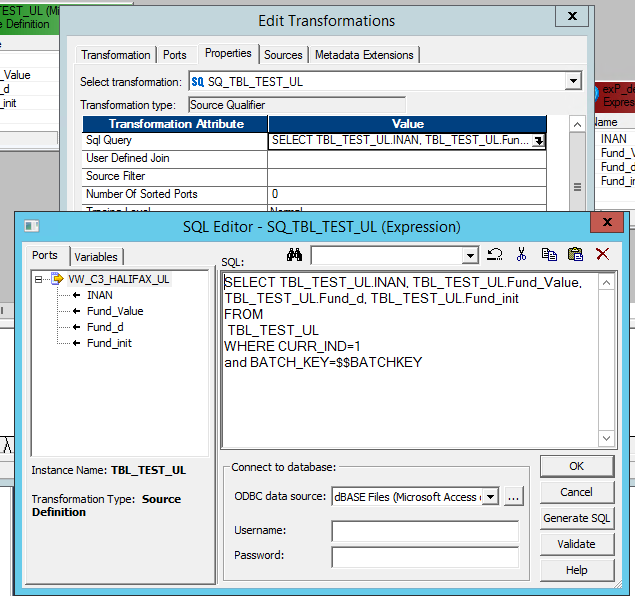Click the Username input field

[x=425, y=531]
